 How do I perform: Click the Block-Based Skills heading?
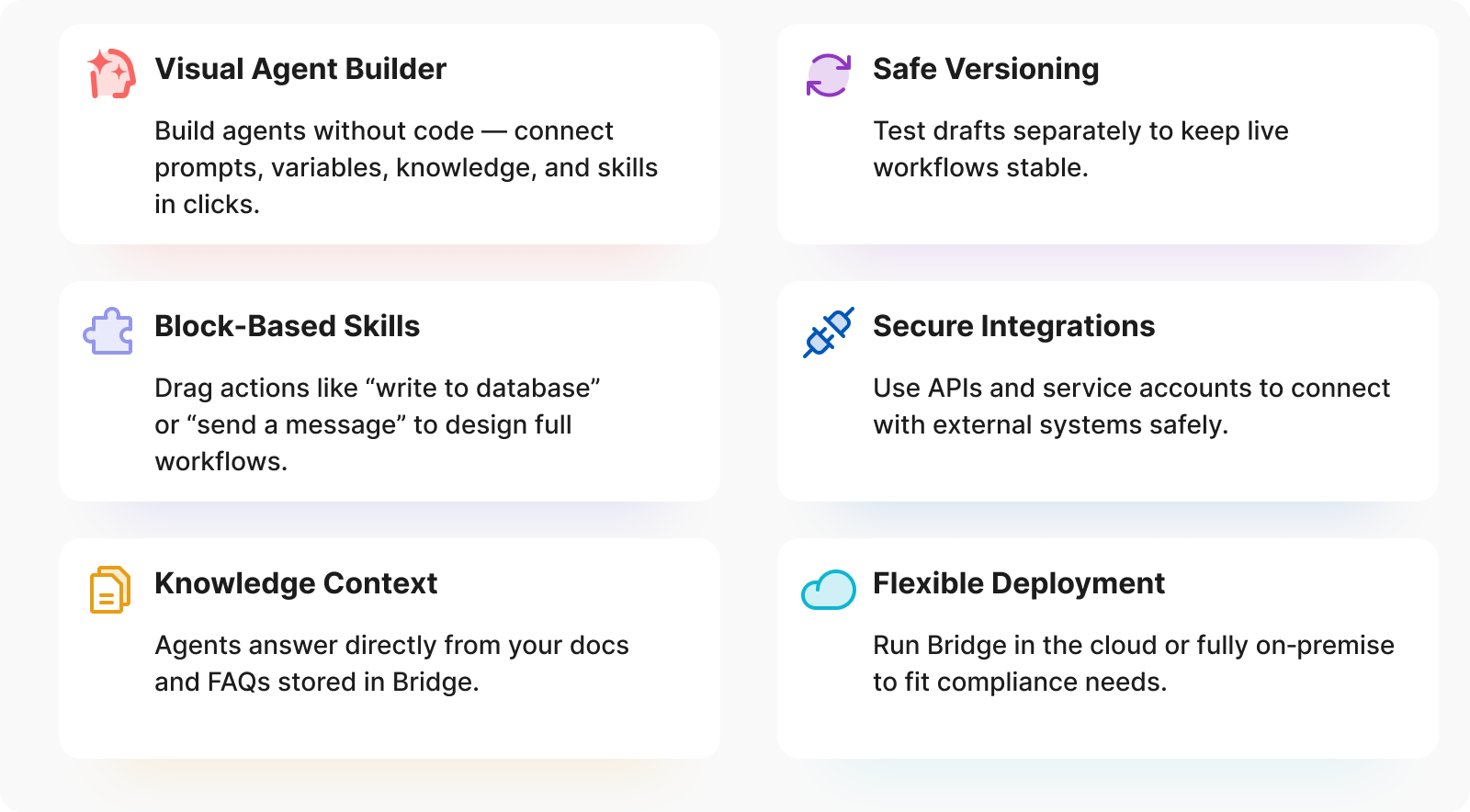tap(287, 326)
